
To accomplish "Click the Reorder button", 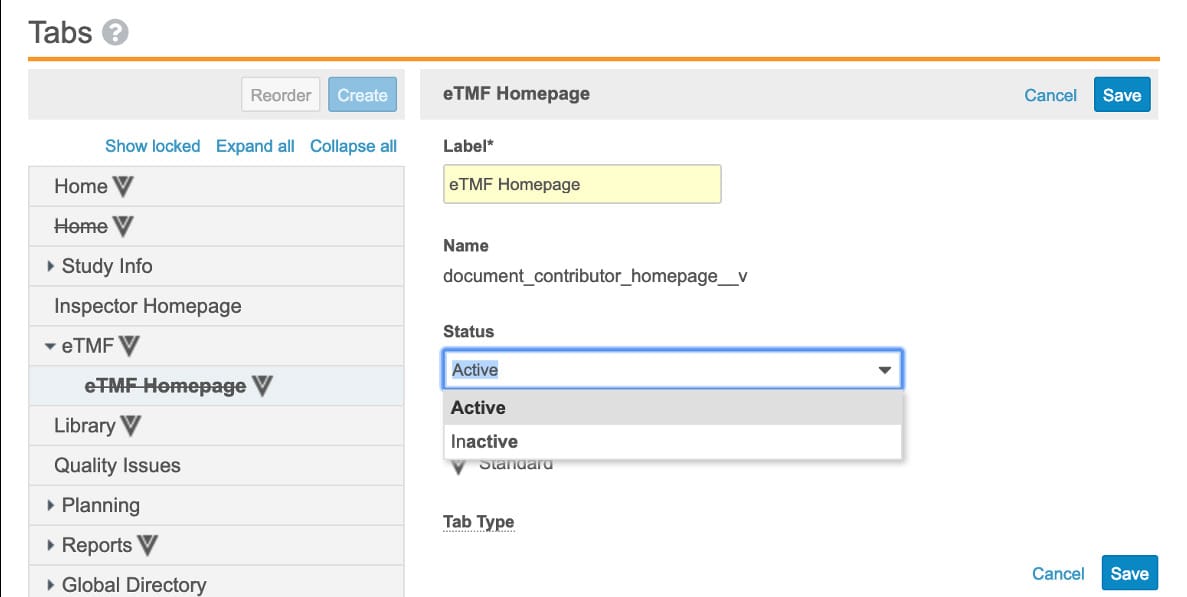I will pyautogui.click(x=281, y=95).
